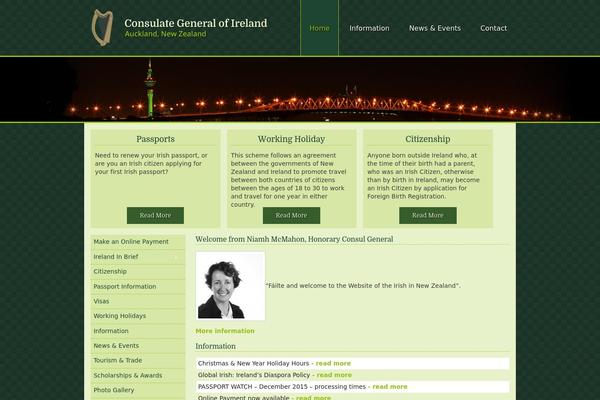Open Visas in the sidebar

pos(138,301)
